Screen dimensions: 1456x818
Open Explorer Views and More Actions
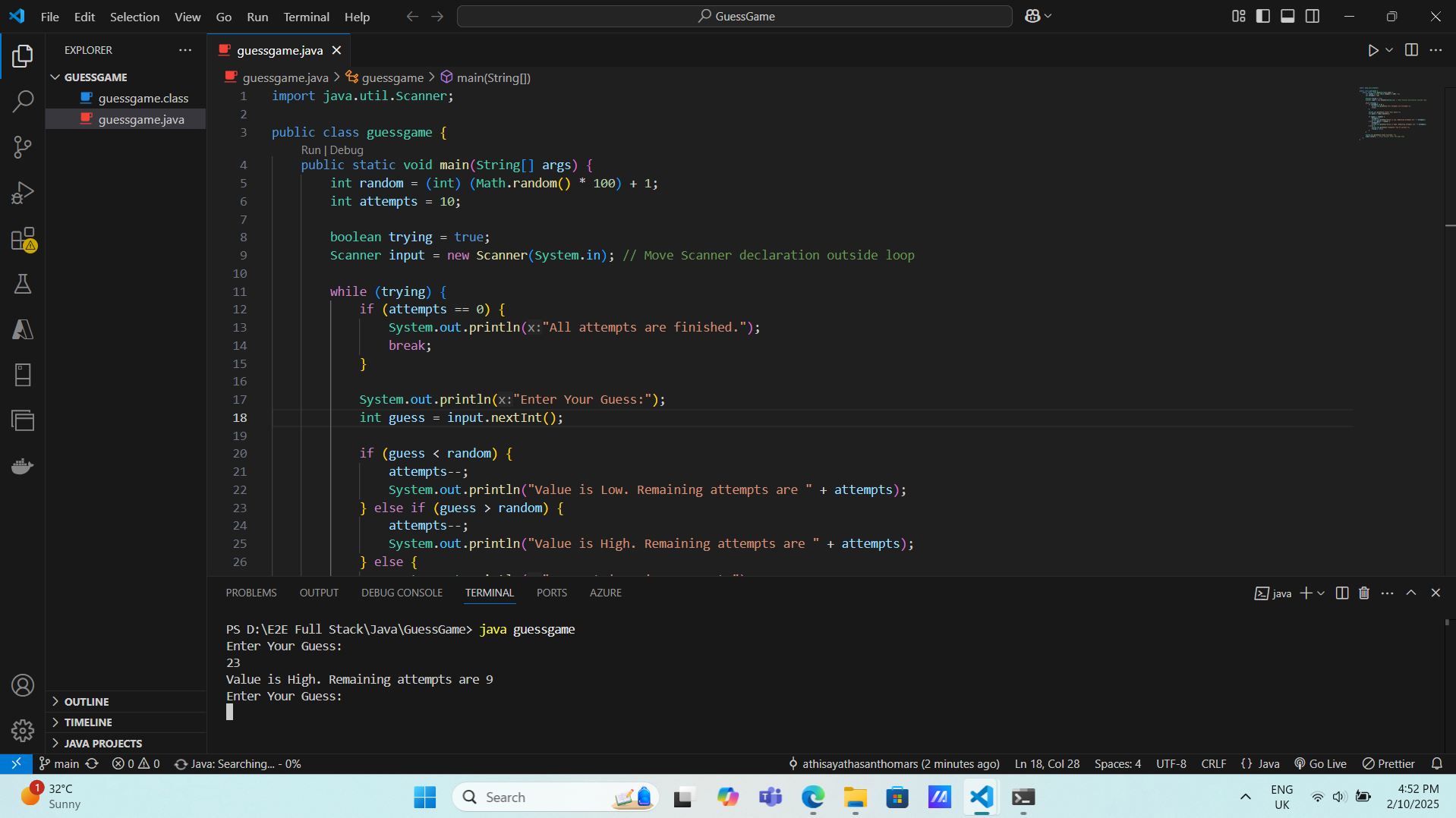pyautogui.click(x=185, y=50)
